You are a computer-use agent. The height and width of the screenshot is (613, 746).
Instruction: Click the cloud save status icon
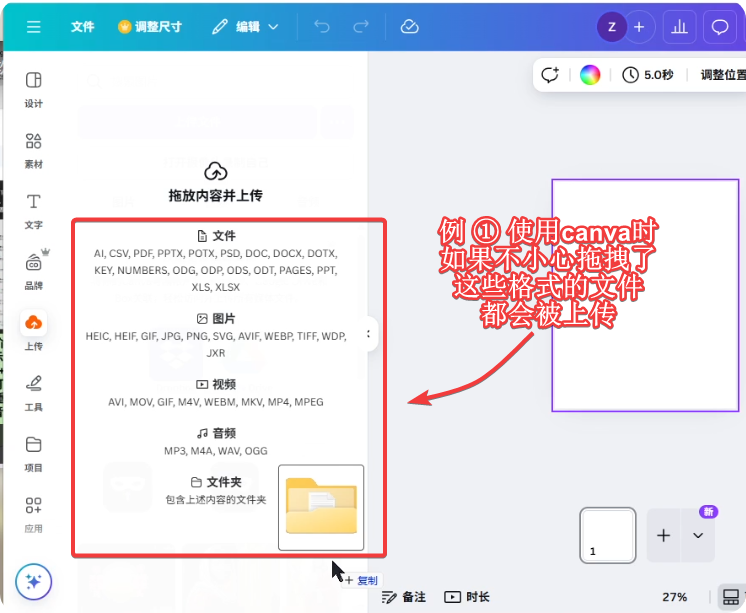(x=410, y=27)
